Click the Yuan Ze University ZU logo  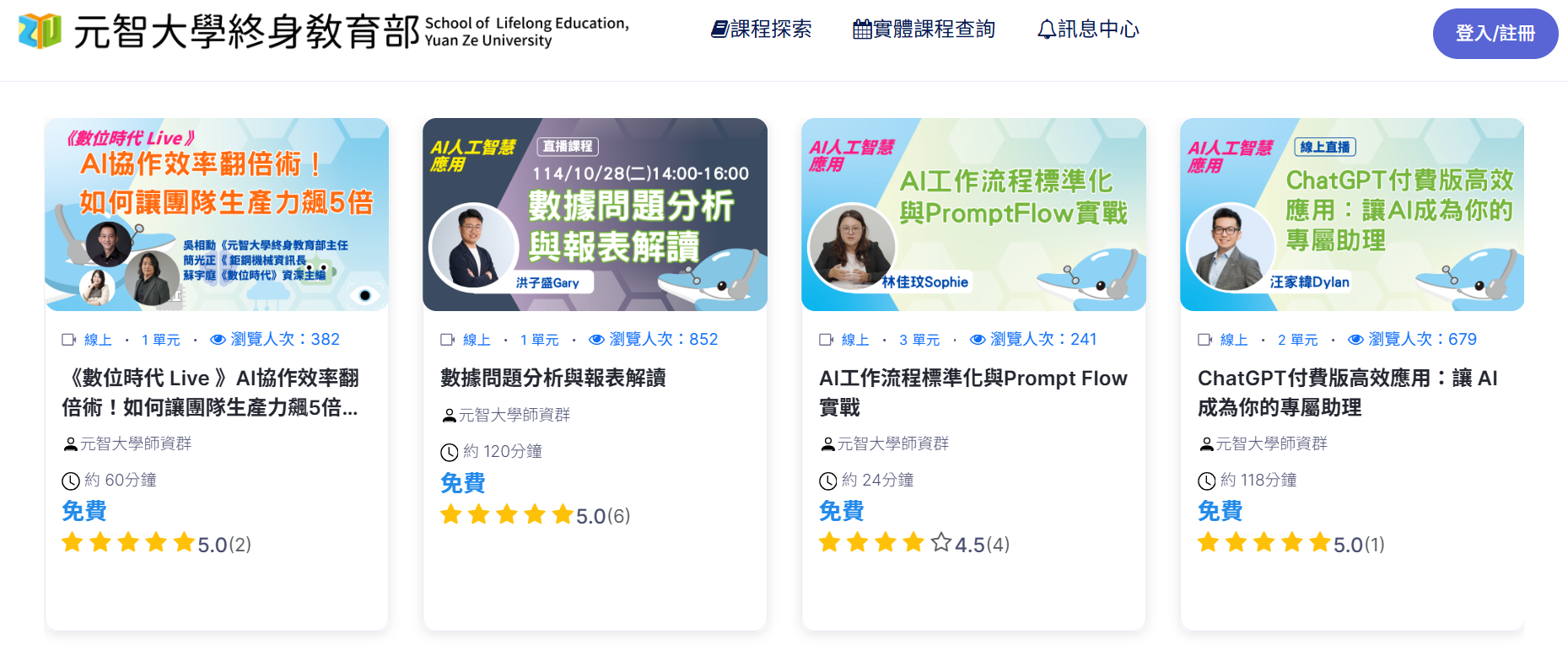tap(40, 31)
